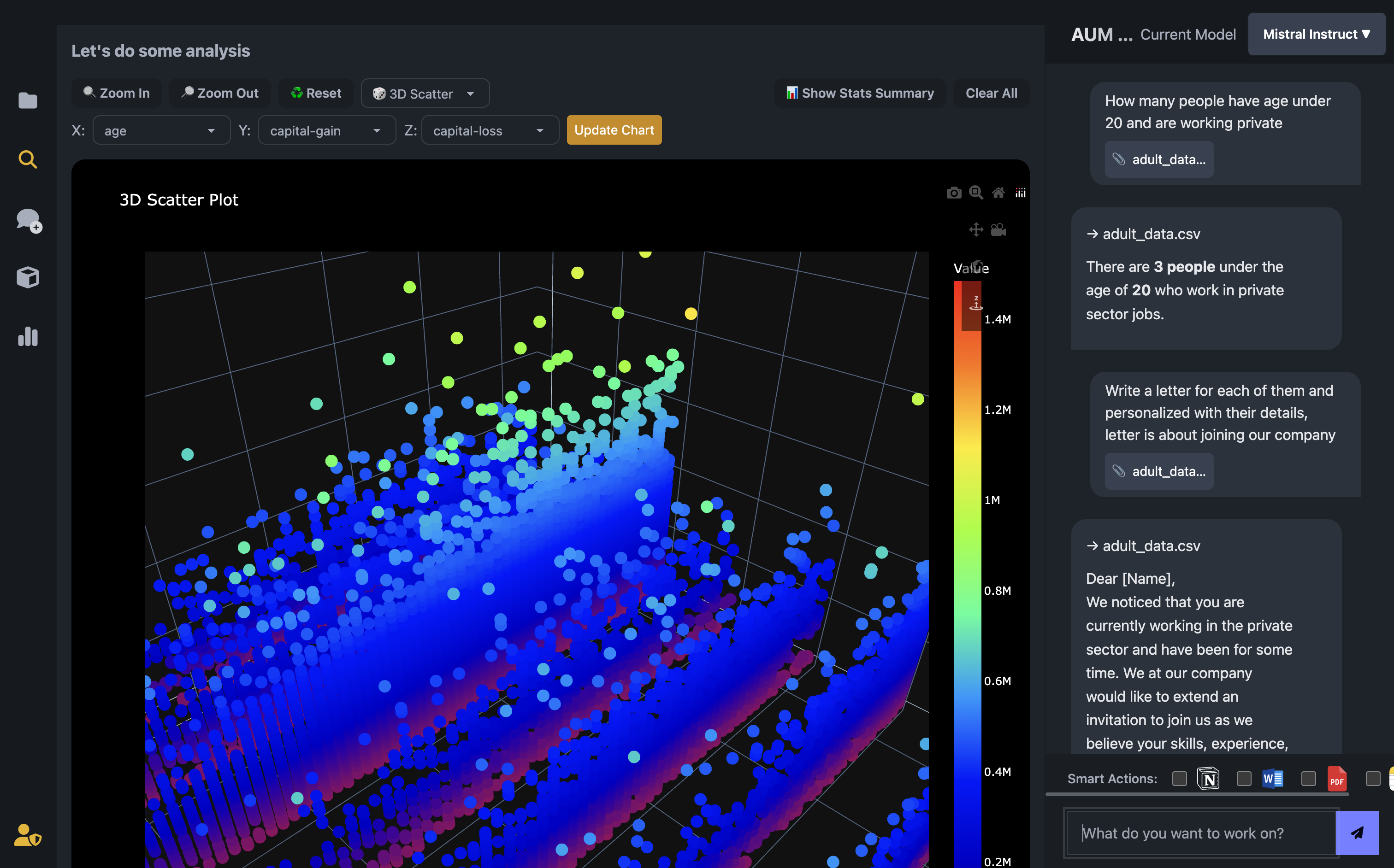Click Update Chart
The image size is (1394, 868).
point(614,130)
